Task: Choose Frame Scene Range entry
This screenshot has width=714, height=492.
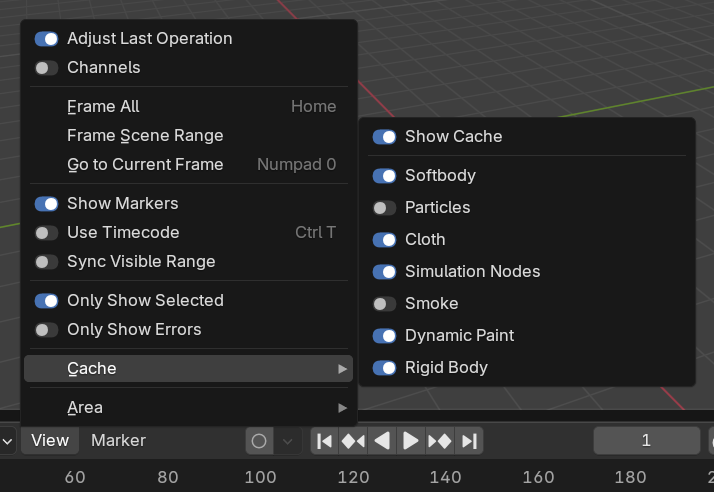Action: click(x=189, y=136)
